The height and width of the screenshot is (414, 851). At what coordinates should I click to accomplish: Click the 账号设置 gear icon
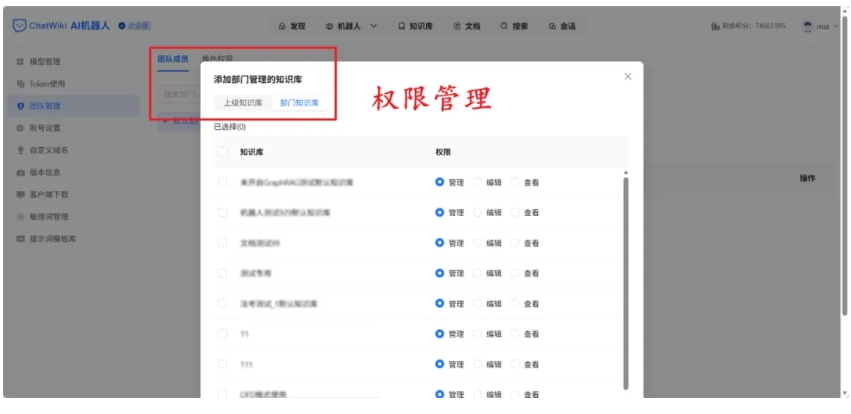(21, 129)
